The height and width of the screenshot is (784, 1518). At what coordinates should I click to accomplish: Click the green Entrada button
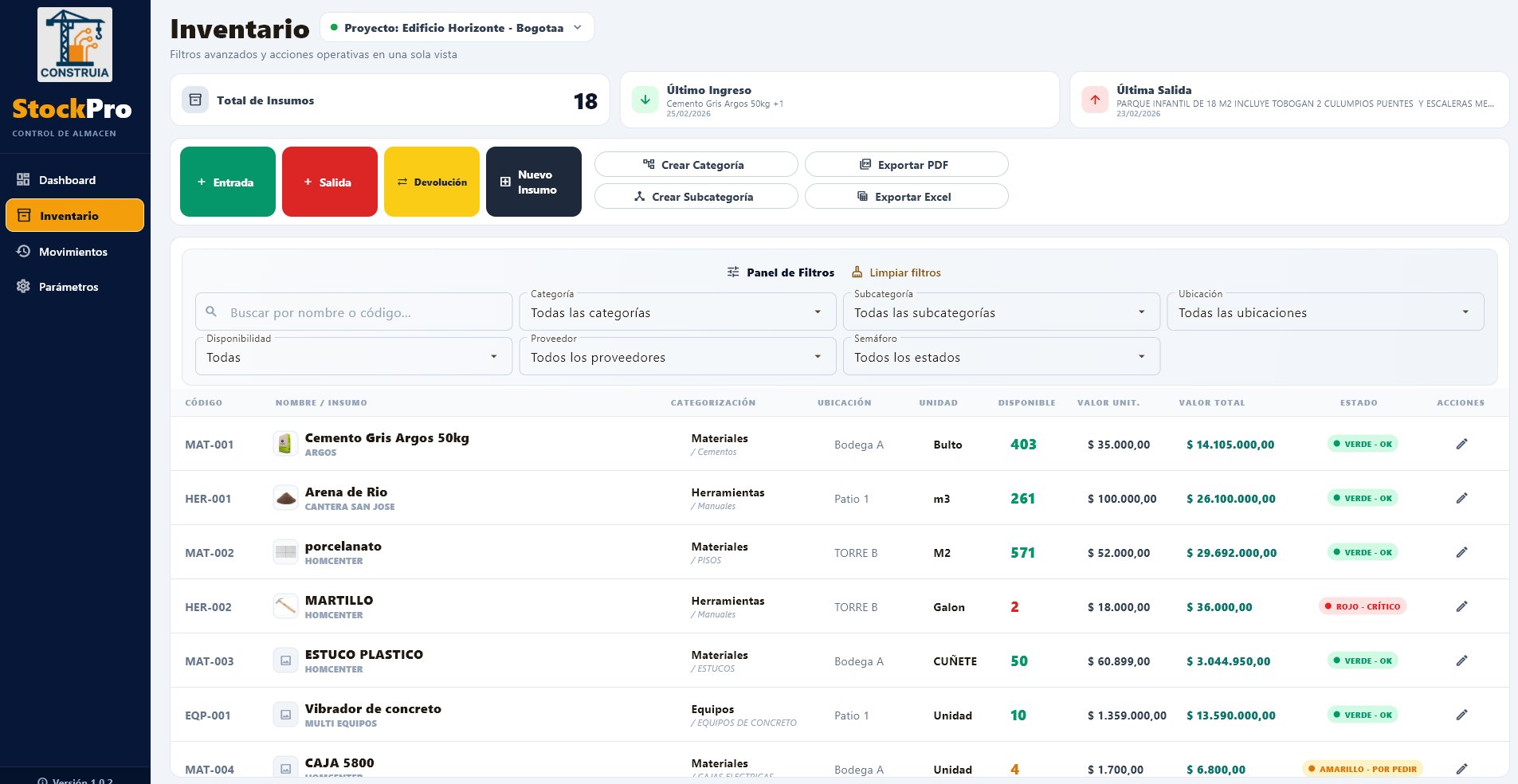click(x=227, y=182)
